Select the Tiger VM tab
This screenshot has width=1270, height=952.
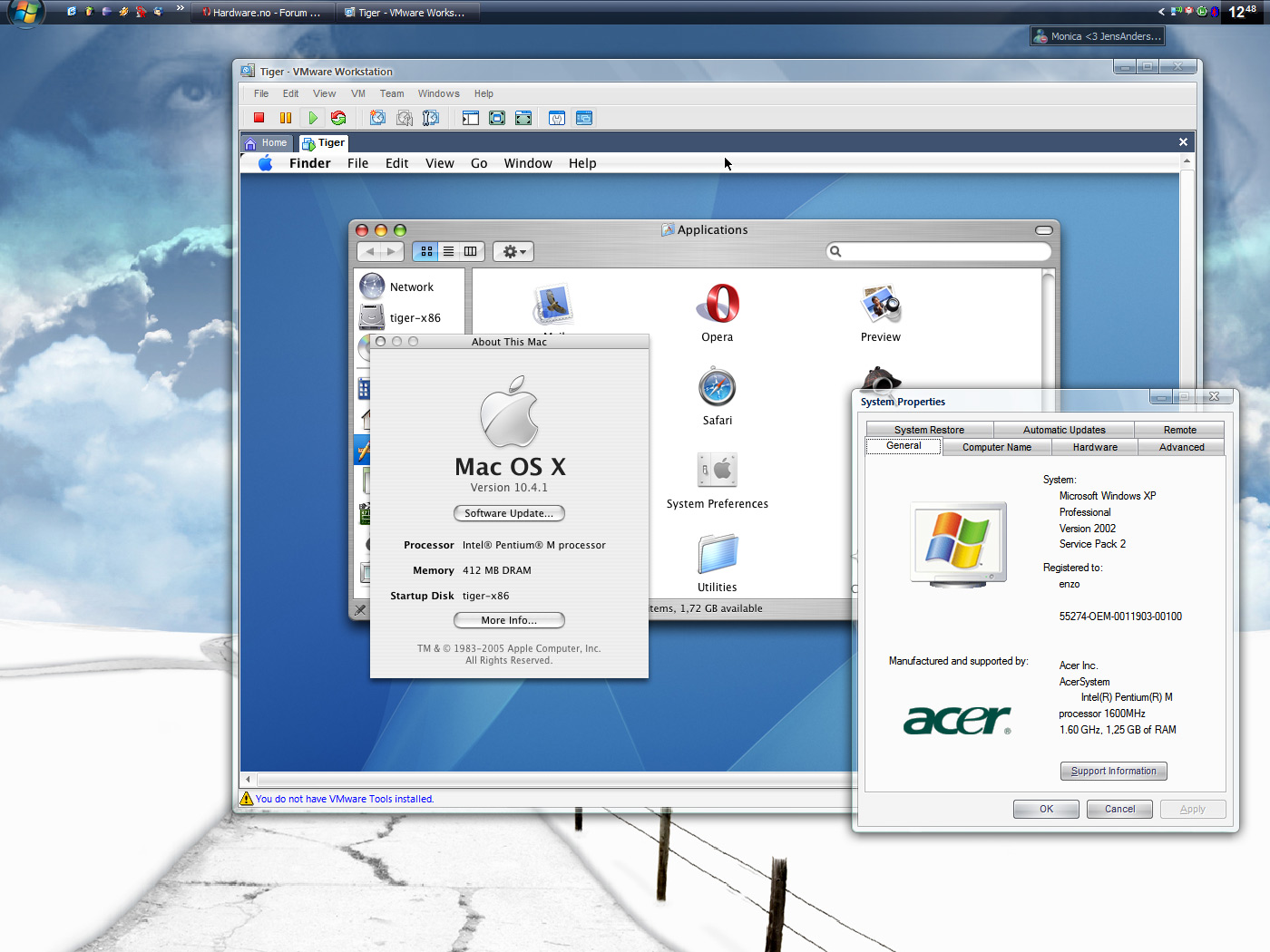click(x=324, y=143)
